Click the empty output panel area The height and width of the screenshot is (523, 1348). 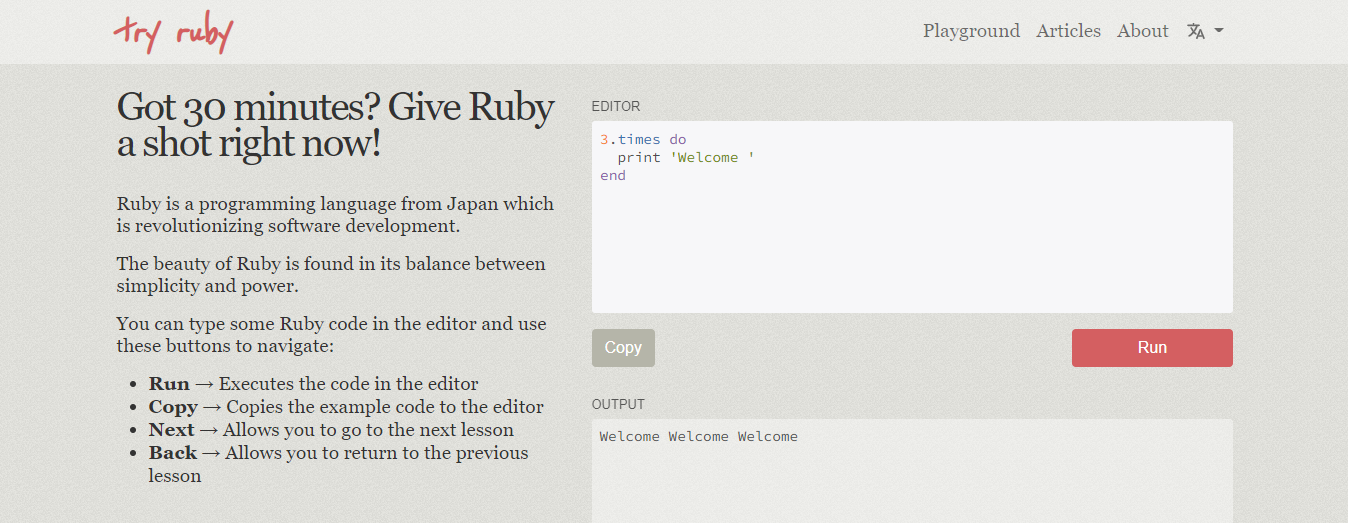tap(910, 485)
